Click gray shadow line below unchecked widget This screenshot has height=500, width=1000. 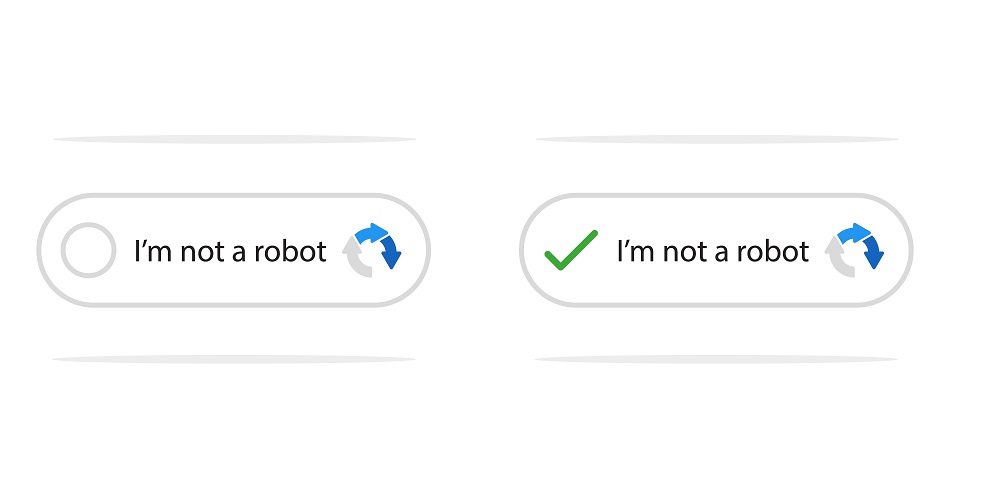[x=234, y=360]
